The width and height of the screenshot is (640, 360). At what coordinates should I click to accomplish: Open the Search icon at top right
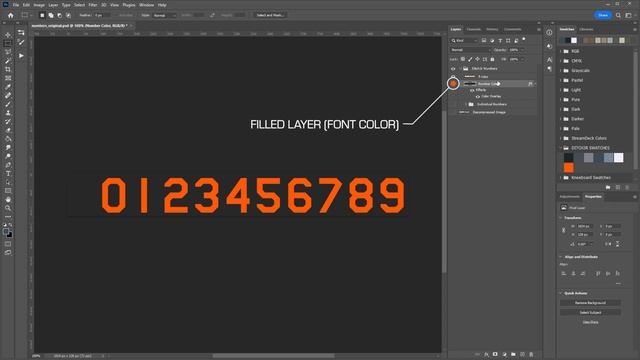click(x=618, y=15)
